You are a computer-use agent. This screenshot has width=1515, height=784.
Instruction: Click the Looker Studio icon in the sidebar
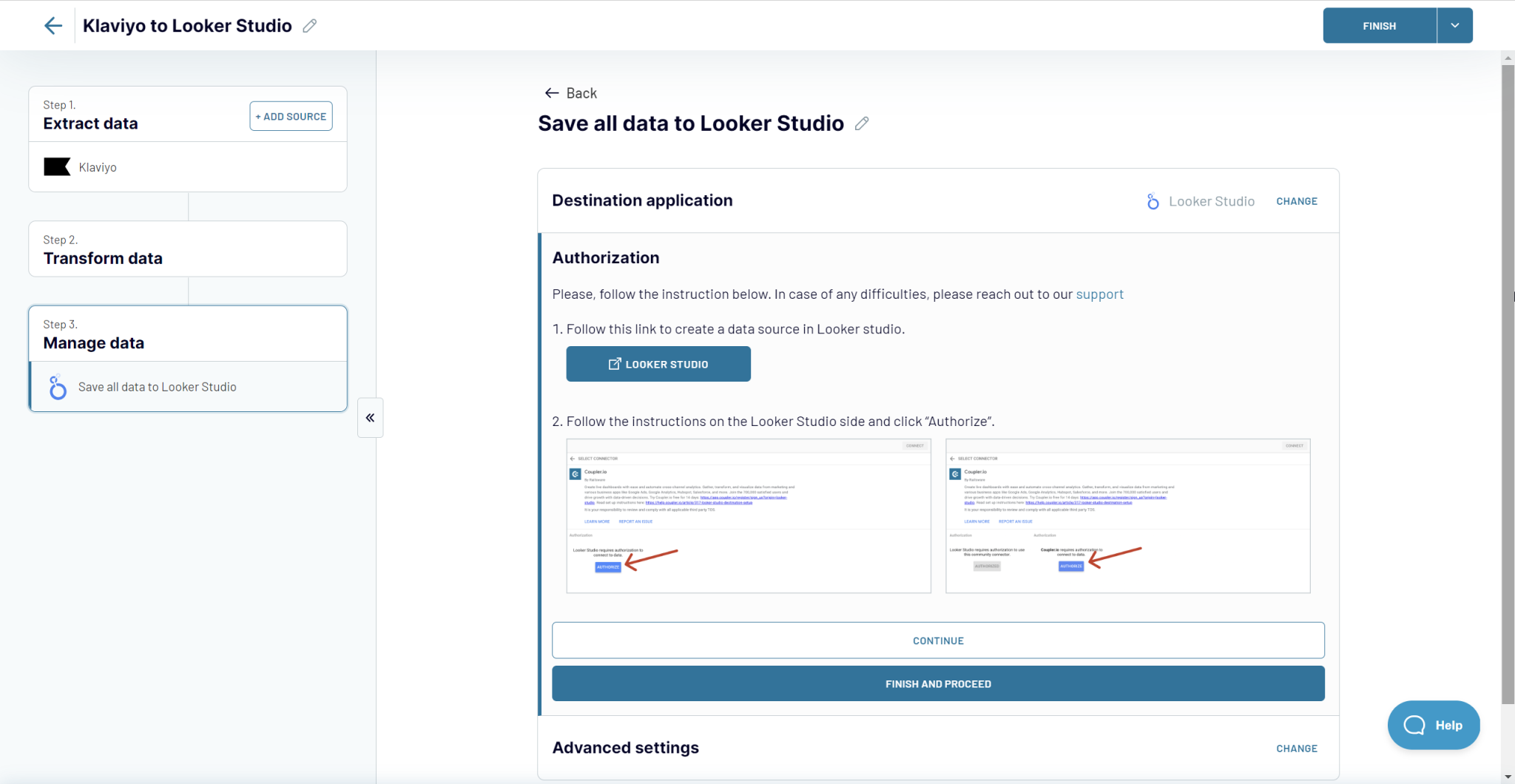57,387
